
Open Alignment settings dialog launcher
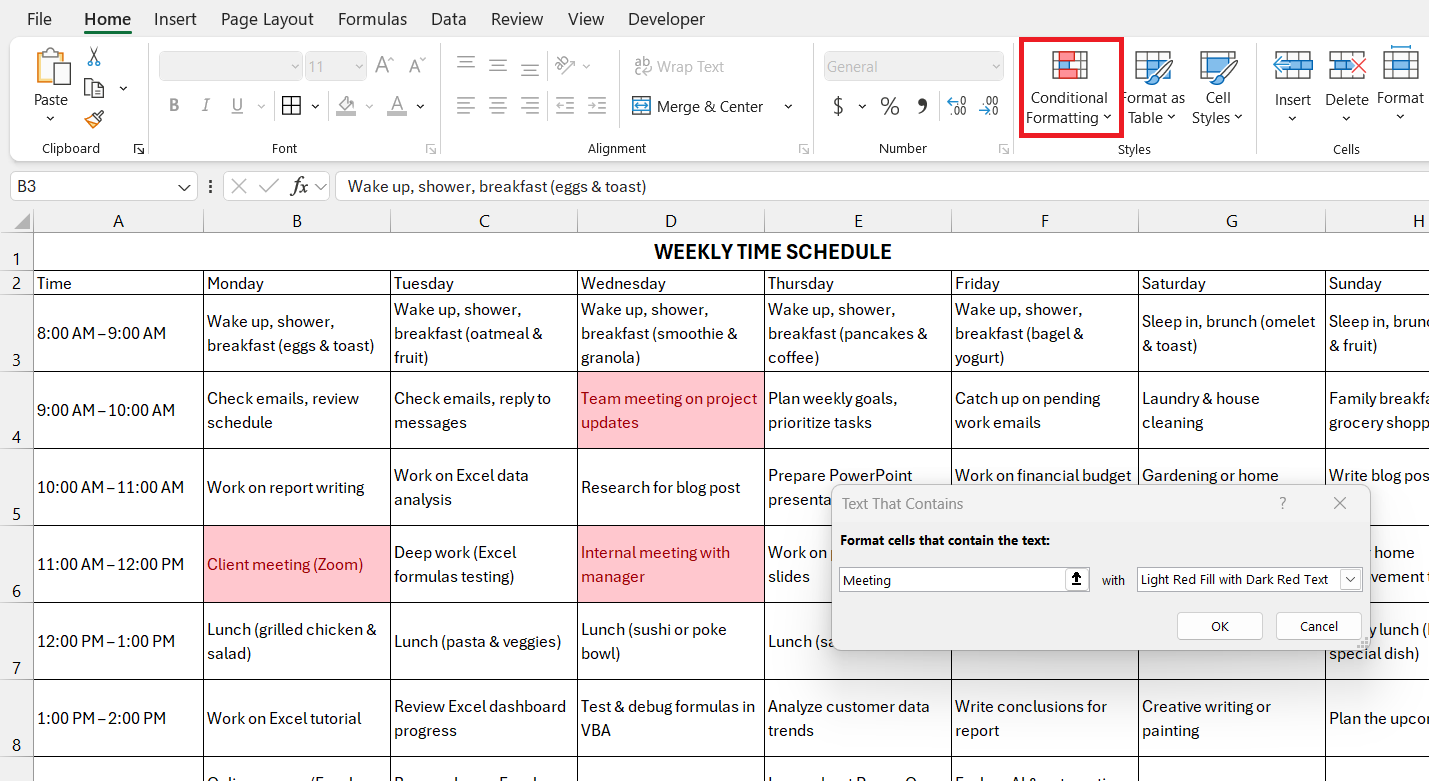tap(804, 149)
